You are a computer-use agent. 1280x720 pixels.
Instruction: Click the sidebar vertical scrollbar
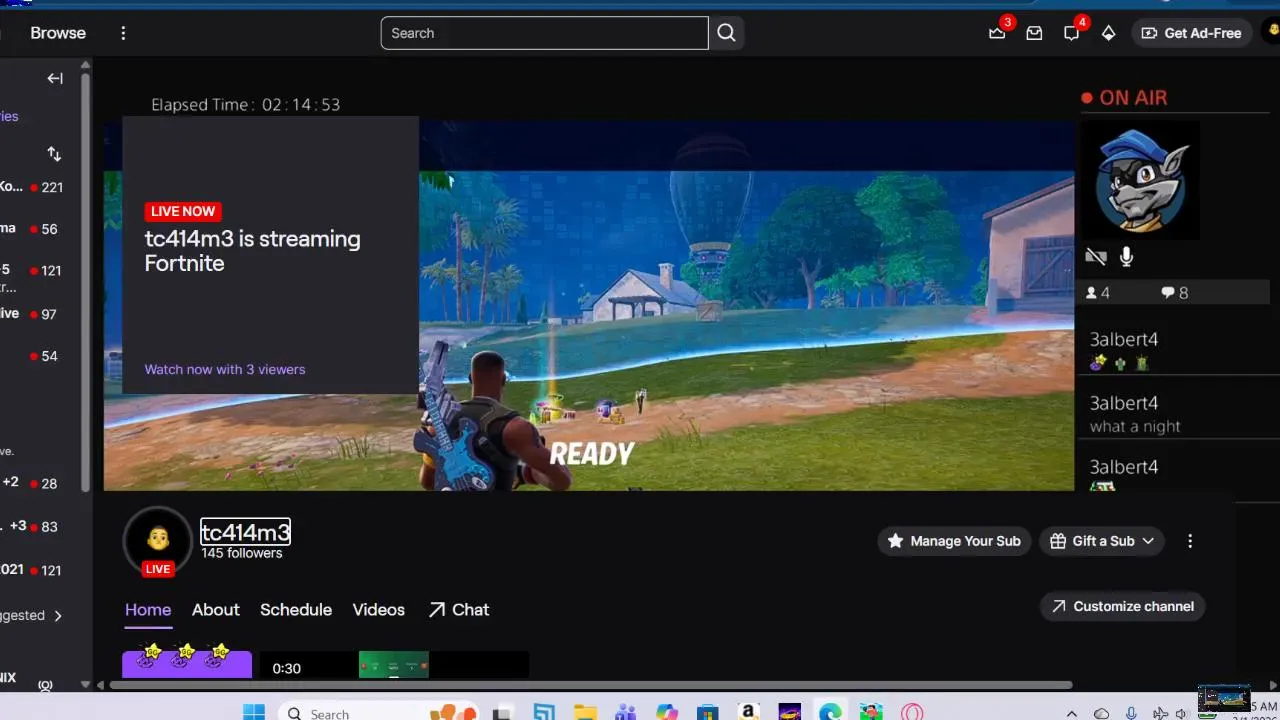pyautogui.click(x=86, y=280)
